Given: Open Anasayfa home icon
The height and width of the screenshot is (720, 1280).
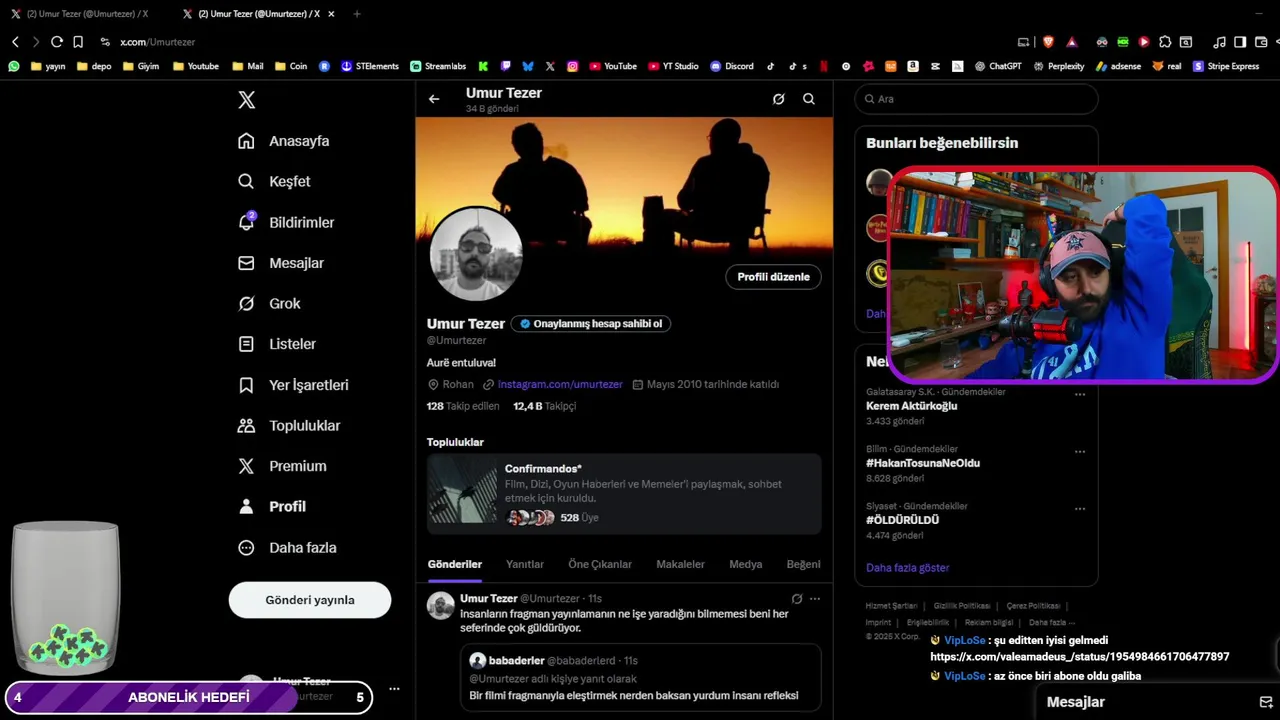Looking at the screenshot, I should pos(246,141).
